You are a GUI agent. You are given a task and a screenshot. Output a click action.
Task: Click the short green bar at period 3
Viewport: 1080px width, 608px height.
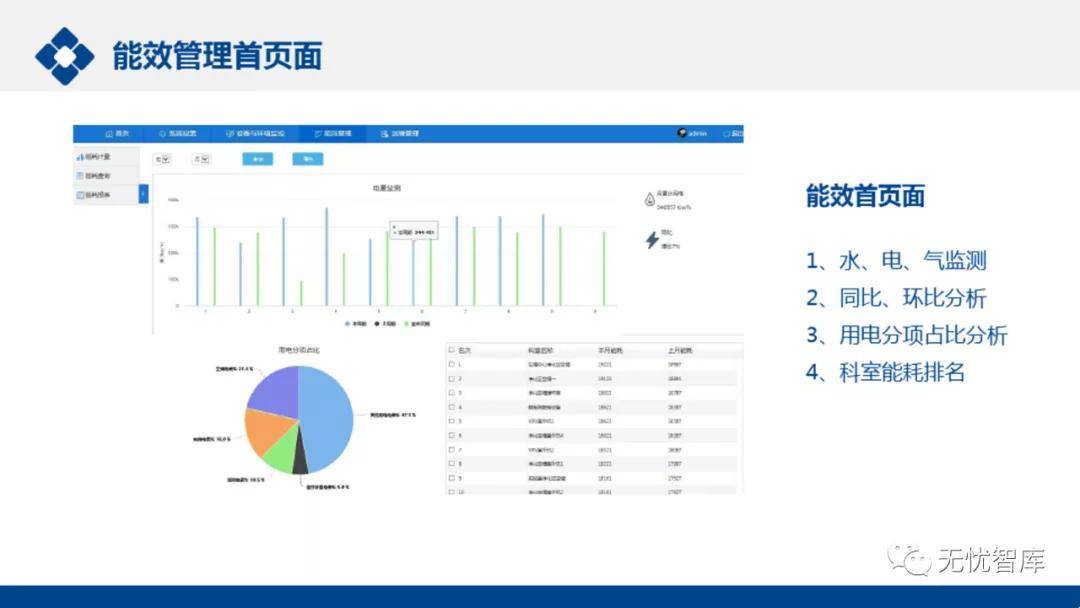(x=301, y=293)
